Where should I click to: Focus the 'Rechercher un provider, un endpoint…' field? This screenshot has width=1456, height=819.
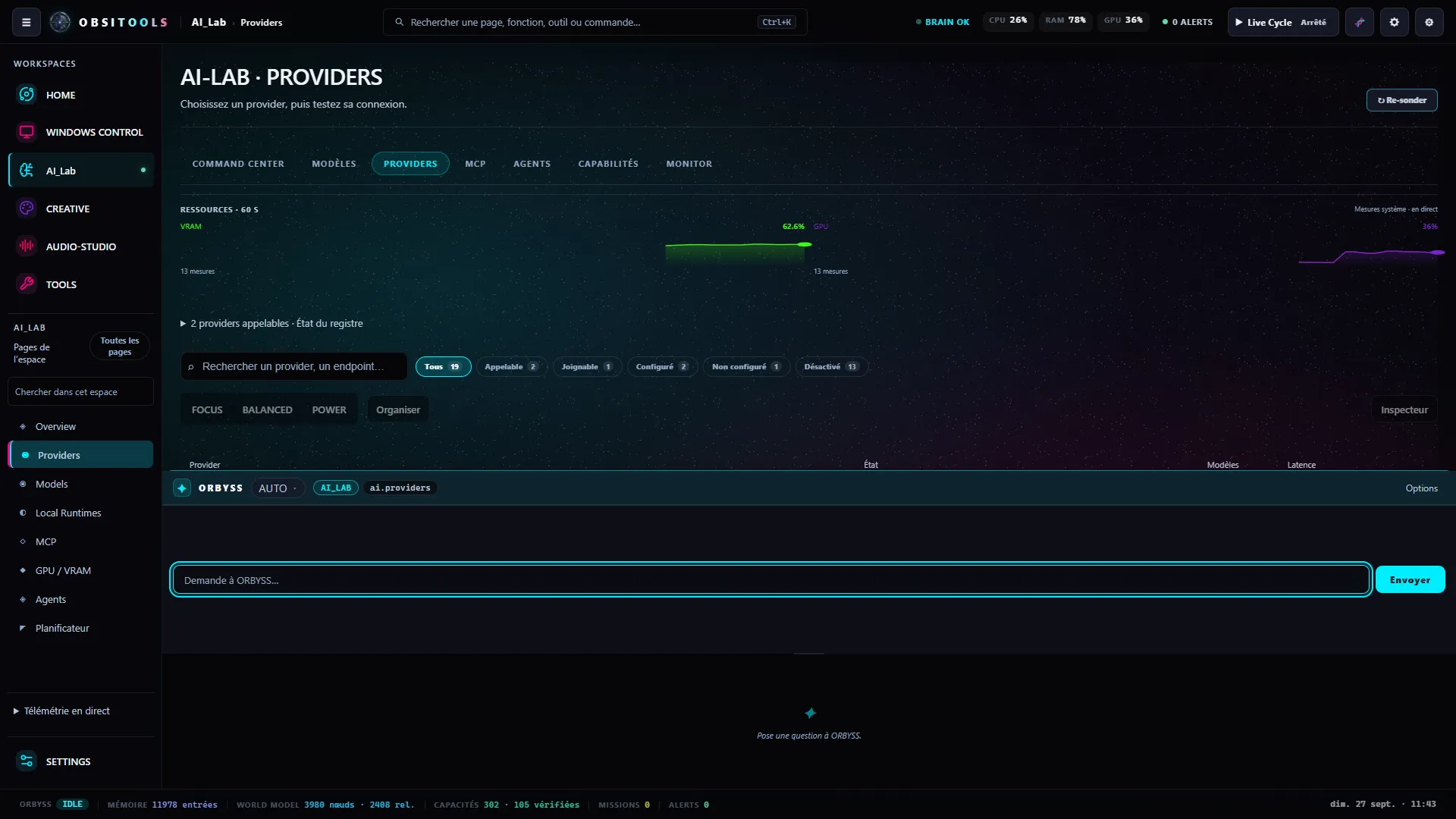click(x=294, y=367)
